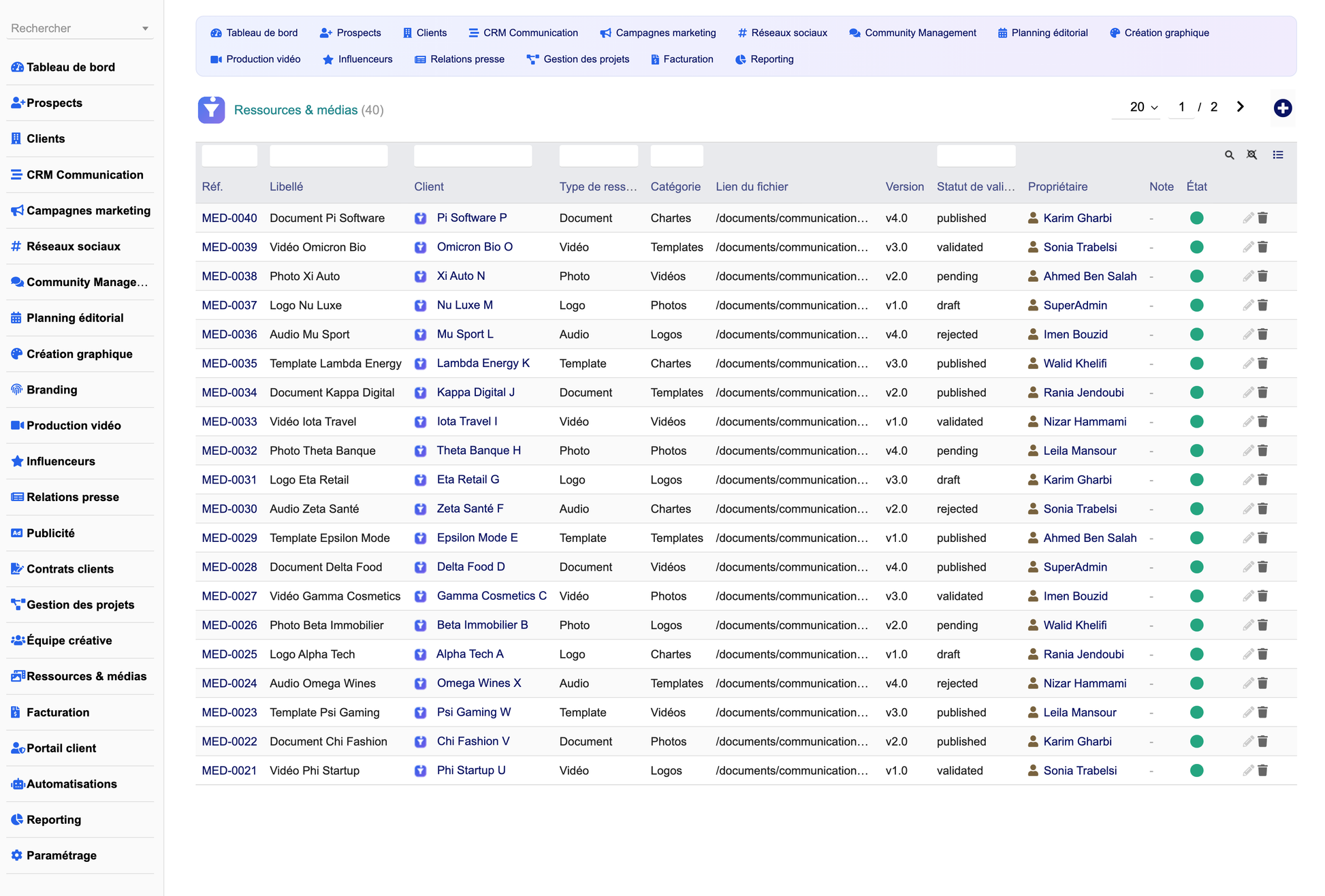Toggle the green État indicator for MED-0036
The width and height of the screenshot is (1325, 896).
point(1196,334)
